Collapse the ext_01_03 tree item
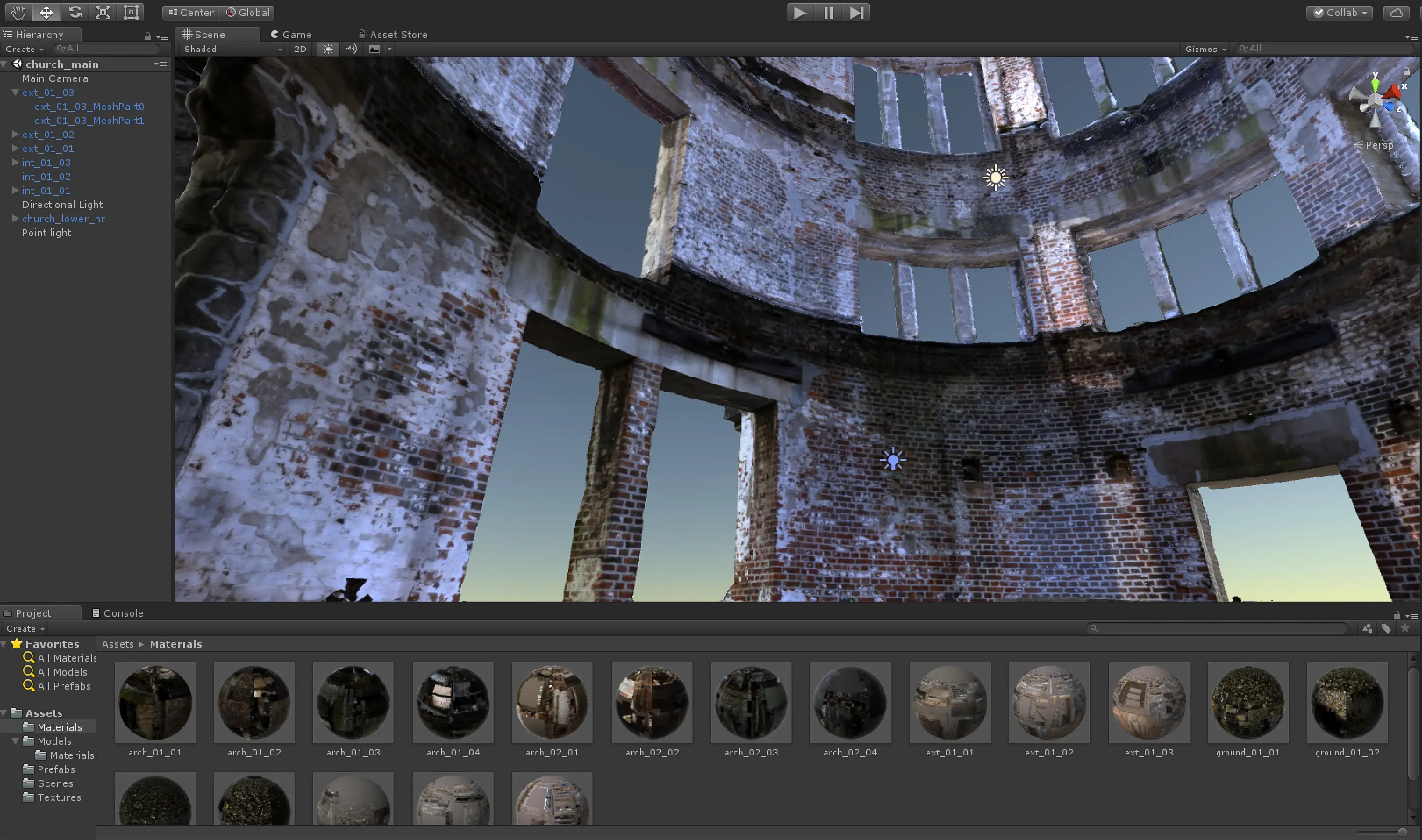The image size is (1422, 840). point(15,92)
